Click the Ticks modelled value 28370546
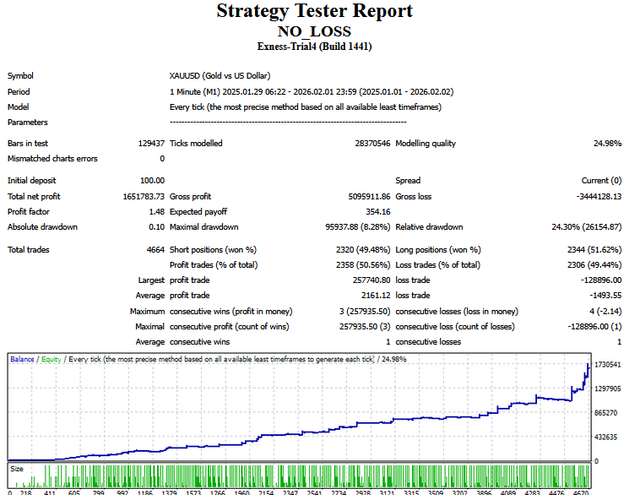The image size is (640, 495). (x=364, y=144)
